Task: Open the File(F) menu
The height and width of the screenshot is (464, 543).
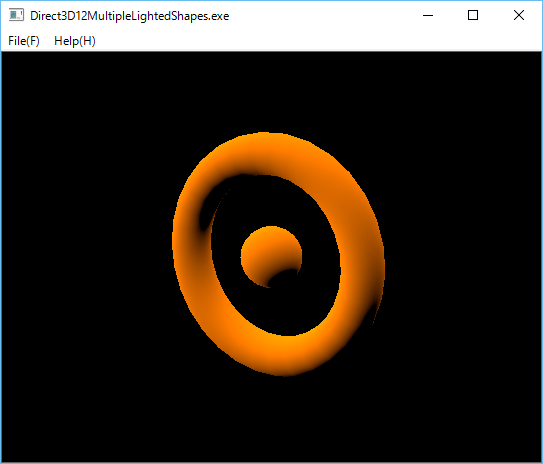Action: coord(24,41)
